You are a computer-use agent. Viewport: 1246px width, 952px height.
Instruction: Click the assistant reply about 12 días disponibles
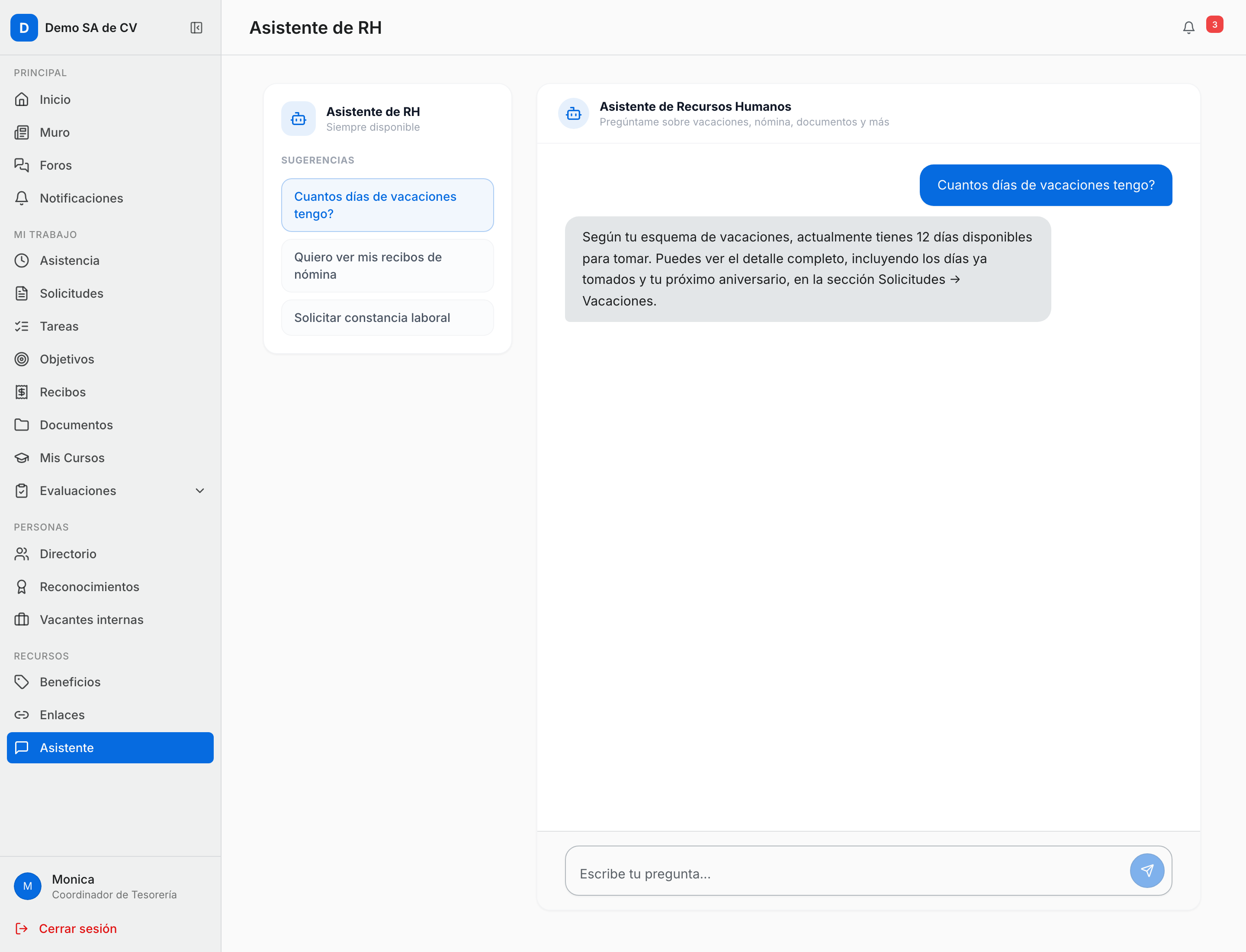tap(807, 269)
